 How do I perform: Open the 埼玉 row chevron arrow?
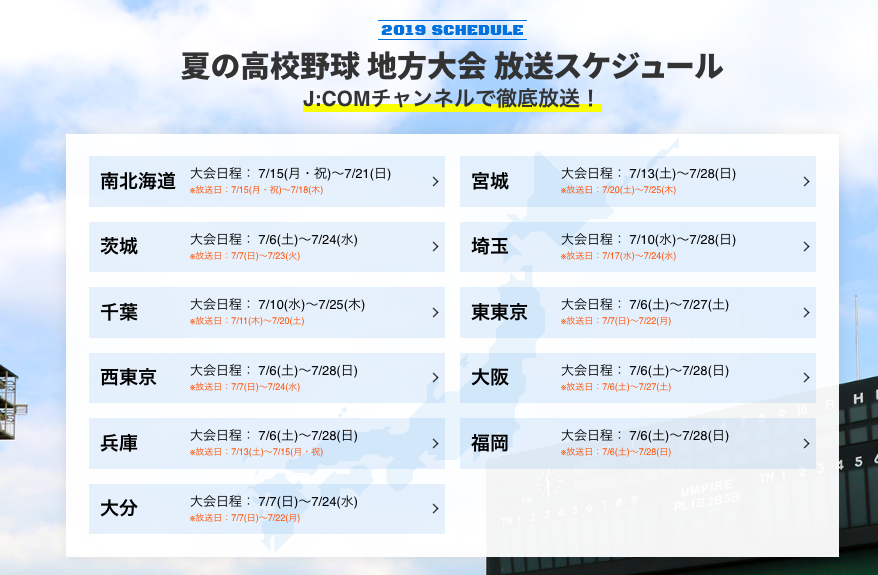(x=806, y=247)
